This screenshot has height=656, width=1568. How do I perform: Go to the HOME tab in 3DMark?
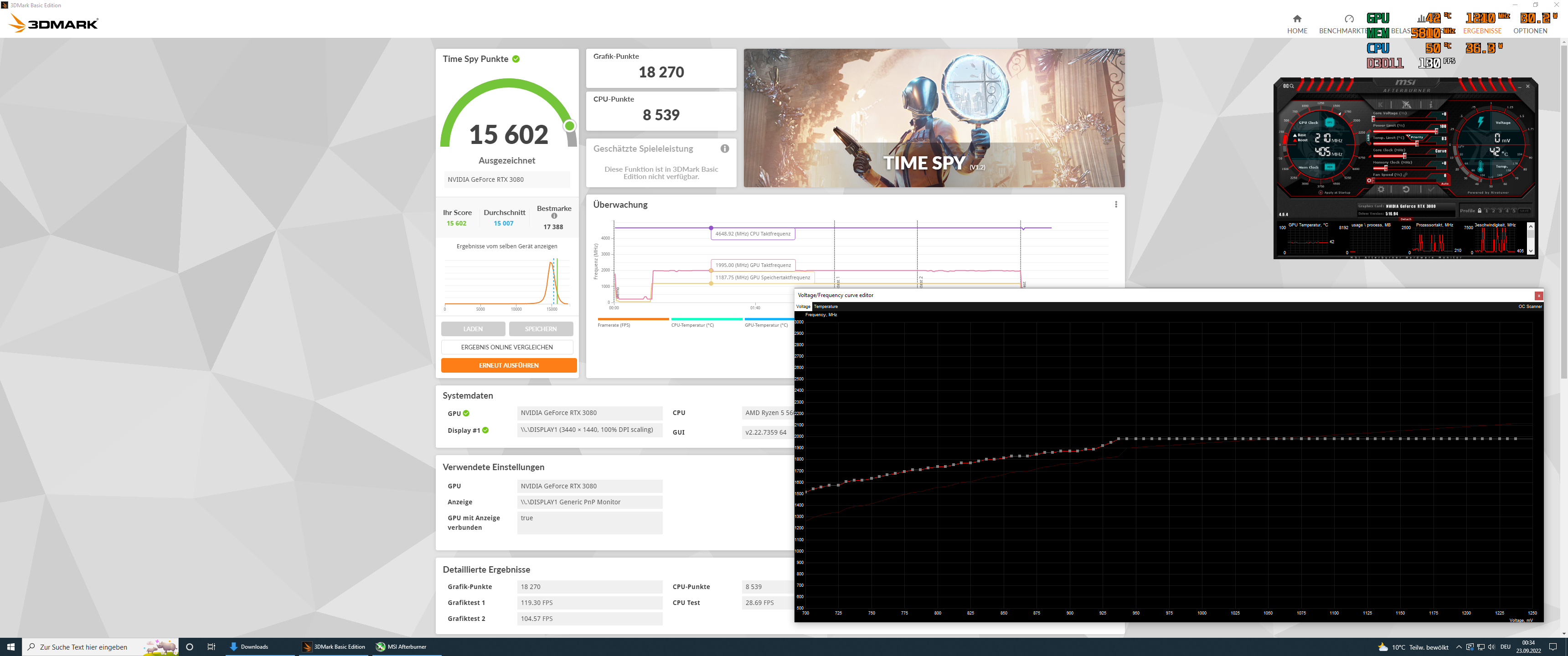click(1297, 24)
